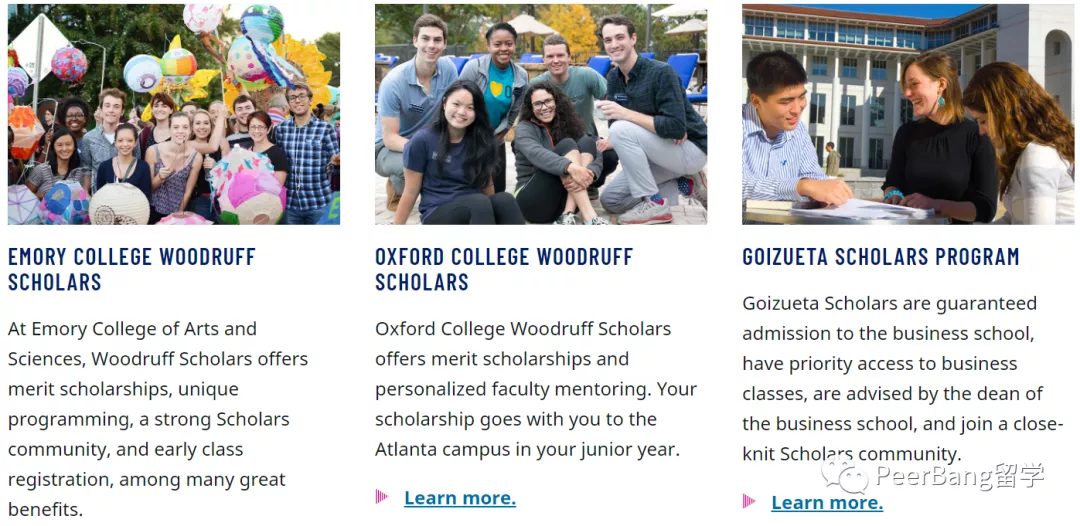This screenshot has width=1080, height=526.
Task: Select the Emory College Woodruff Scholars heading
Action: [132, 269]
